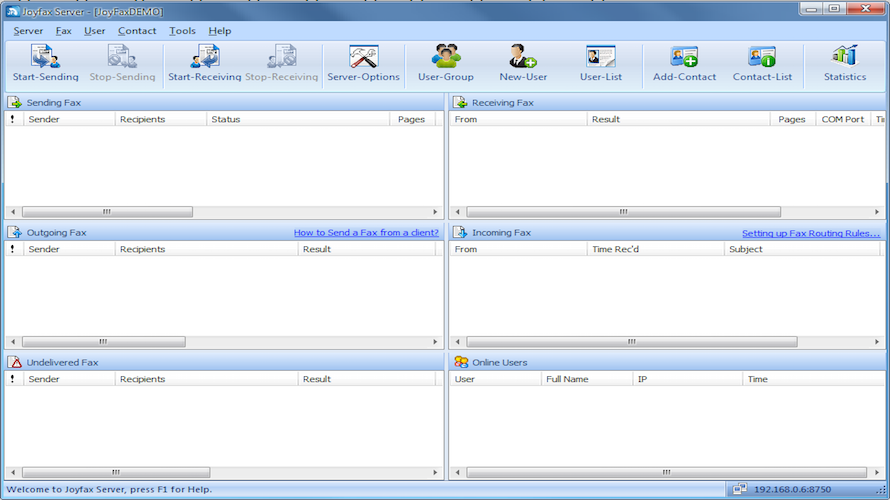Open the User-List icon
This screenshot has height=500, width=890.
tap(601, 57)
